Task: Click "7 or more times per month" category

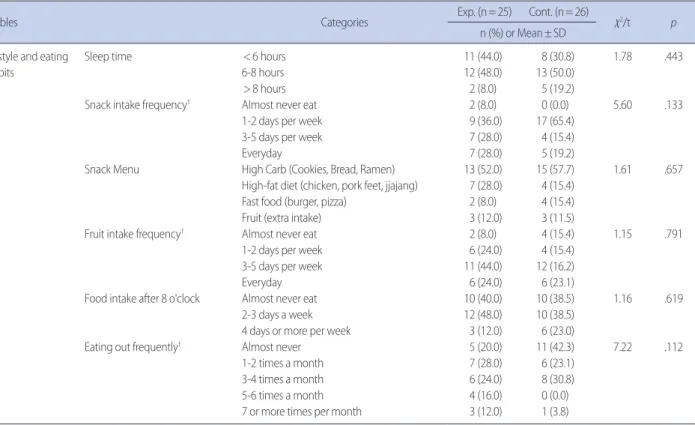Action: pyautogui.click(x=301, y=412)
